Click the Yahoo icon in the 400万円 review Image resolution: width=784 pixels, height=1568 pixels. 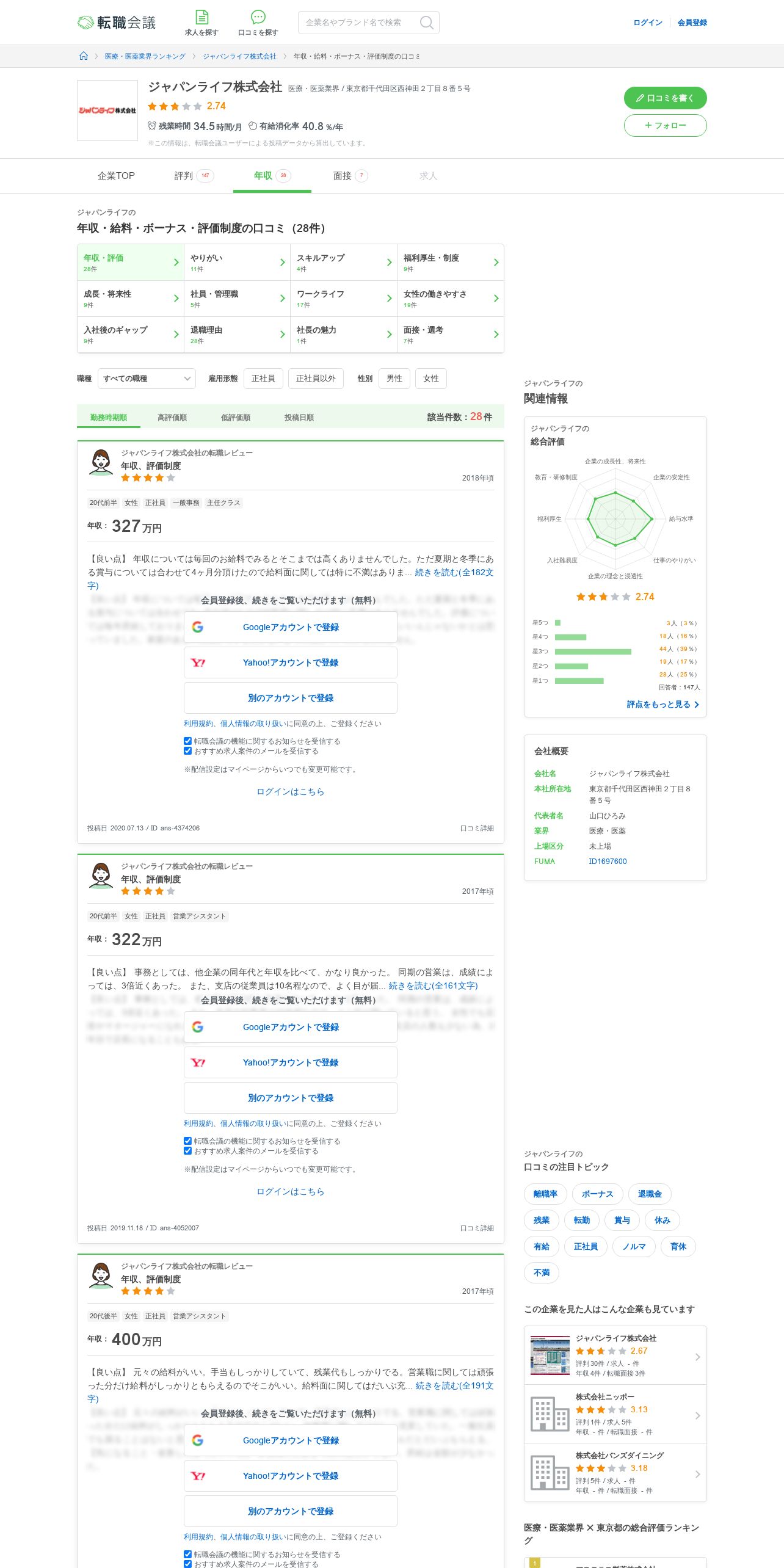click(198, 1476)
